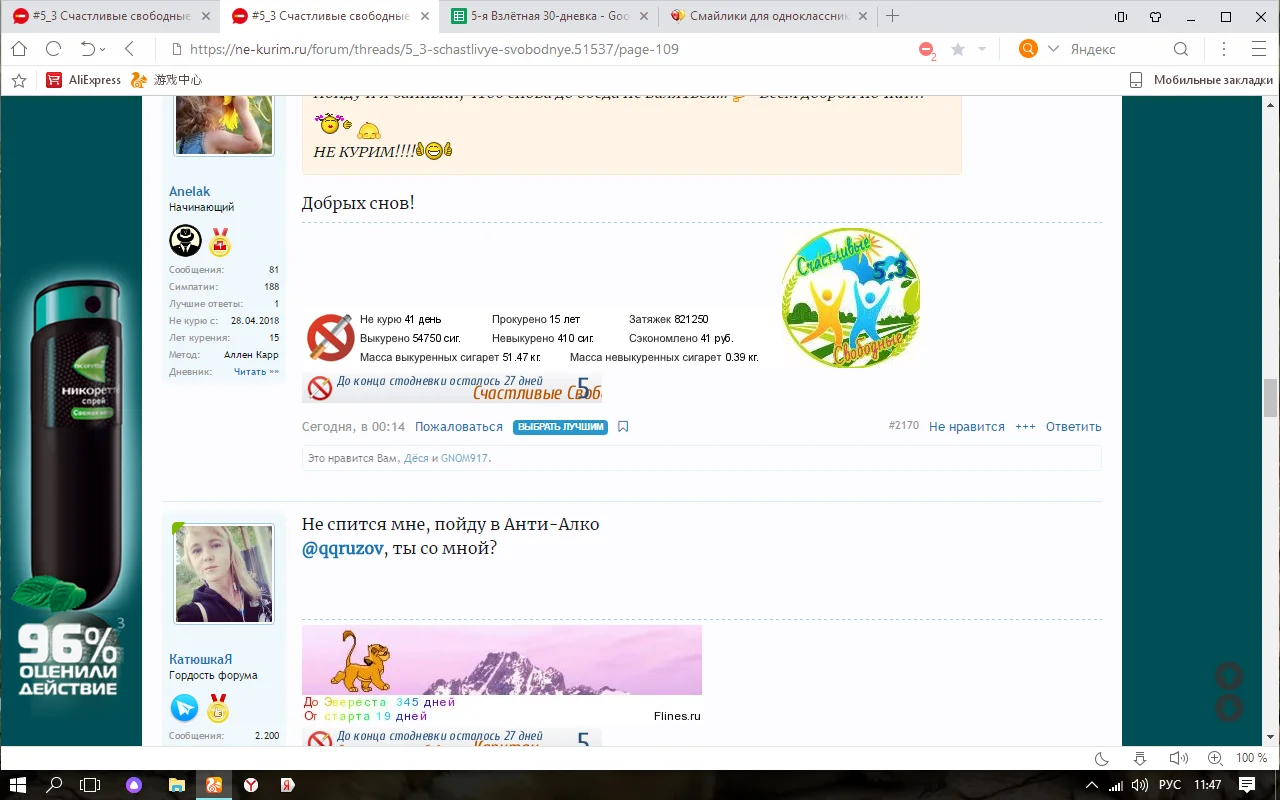Star the current page in address bar
Screen dimensions: 1280x800
pyautogui.click(x=958, y=48)
